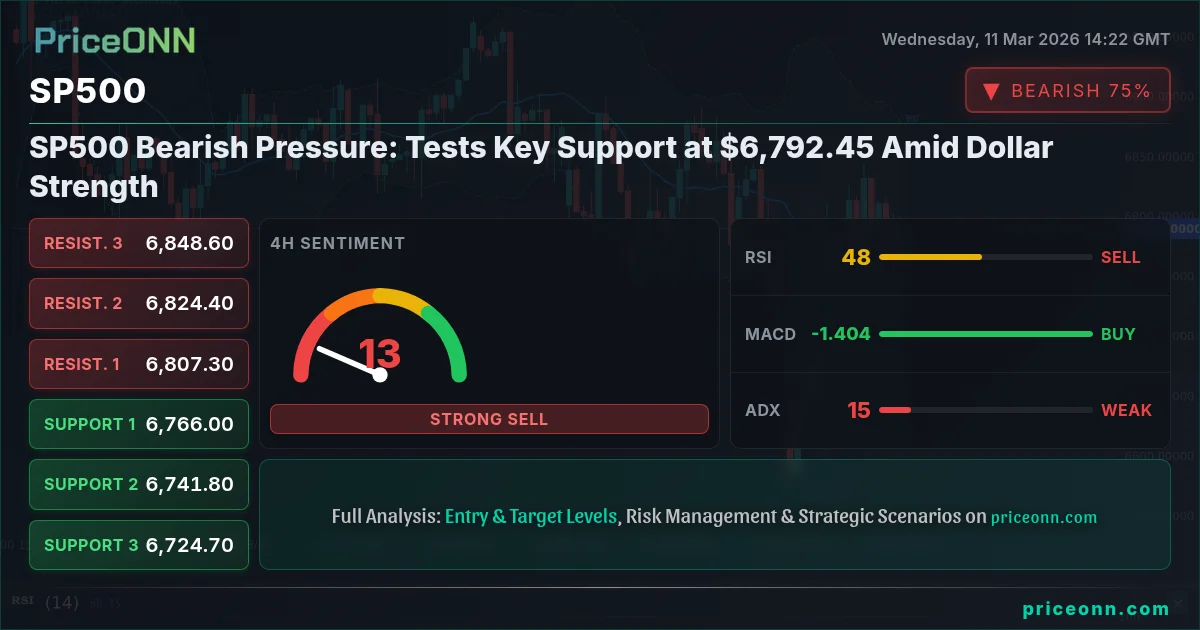The height and width of the screenshot is (630, 1200).
Task: Select the RESIST. 3 level 6,848.60
Action: tap(139, 243)
